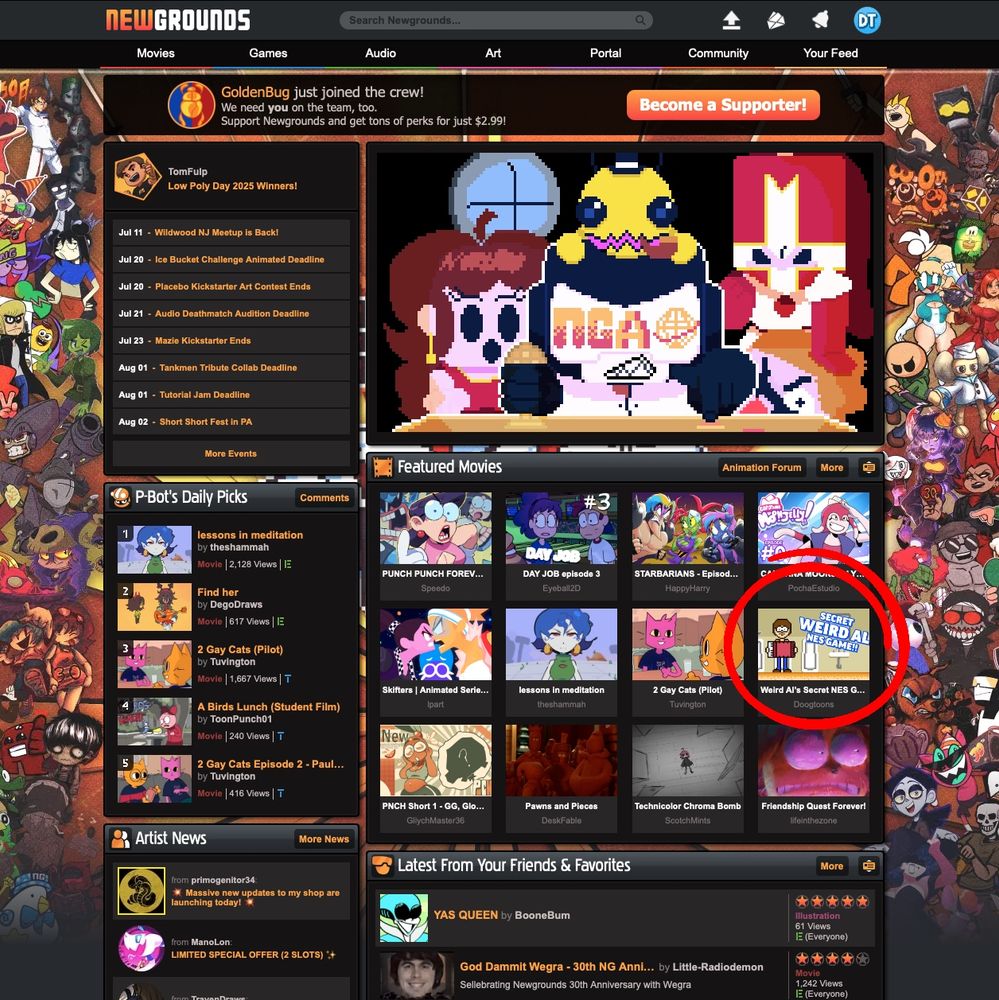
Task: Open Tutorial Jam Deadline event
Action: tap(204, 395)
